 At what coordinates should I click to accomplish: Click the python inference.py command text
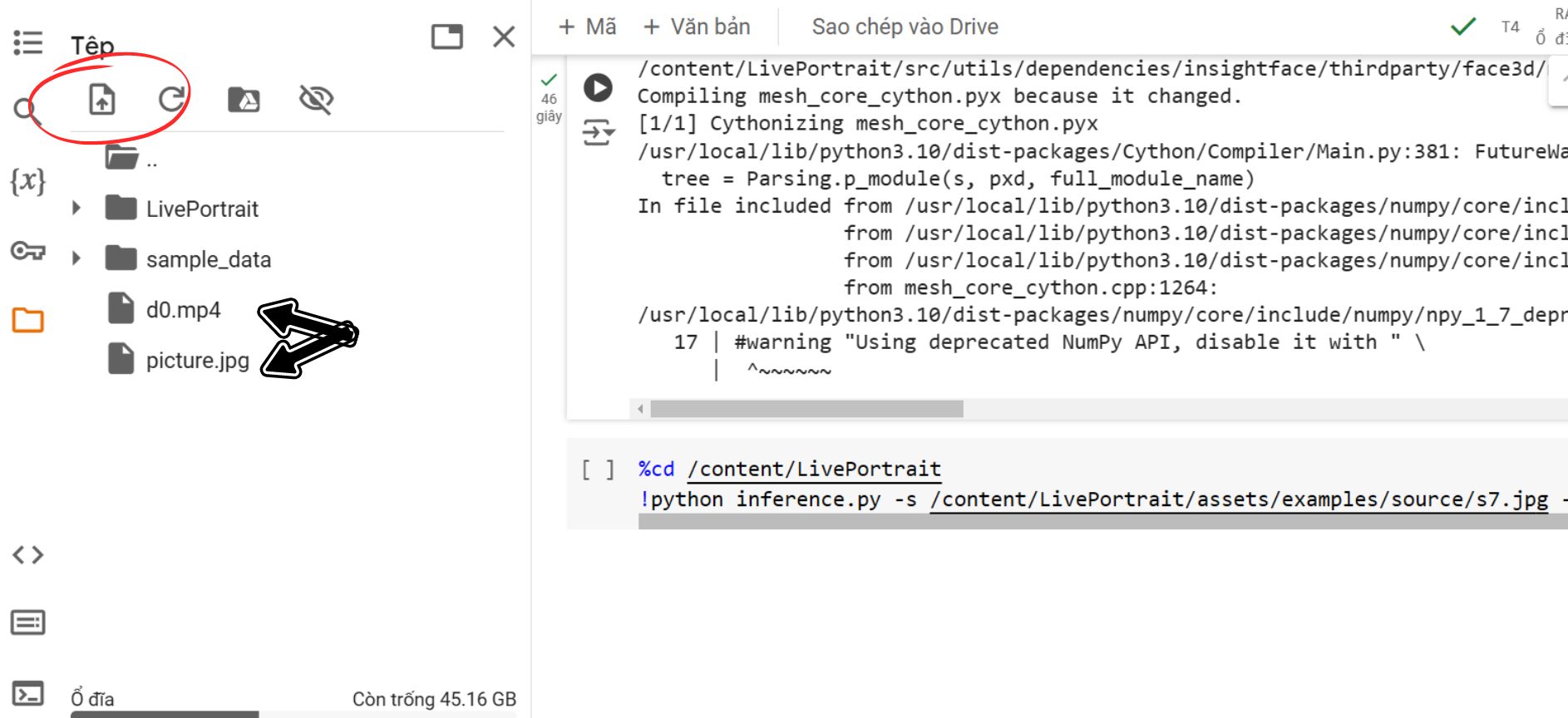tap(765, 499)
